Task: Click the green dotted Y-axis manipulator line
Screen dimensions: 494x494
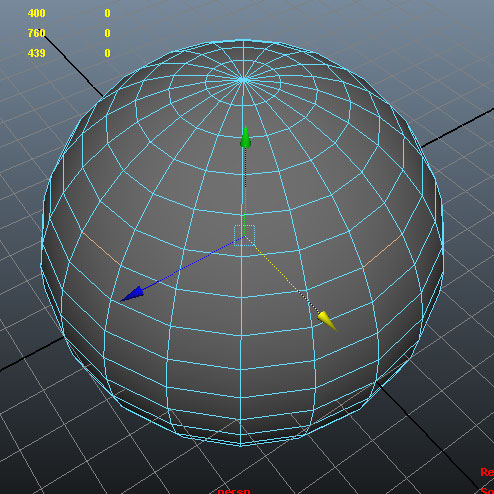Action: [245, 187]
